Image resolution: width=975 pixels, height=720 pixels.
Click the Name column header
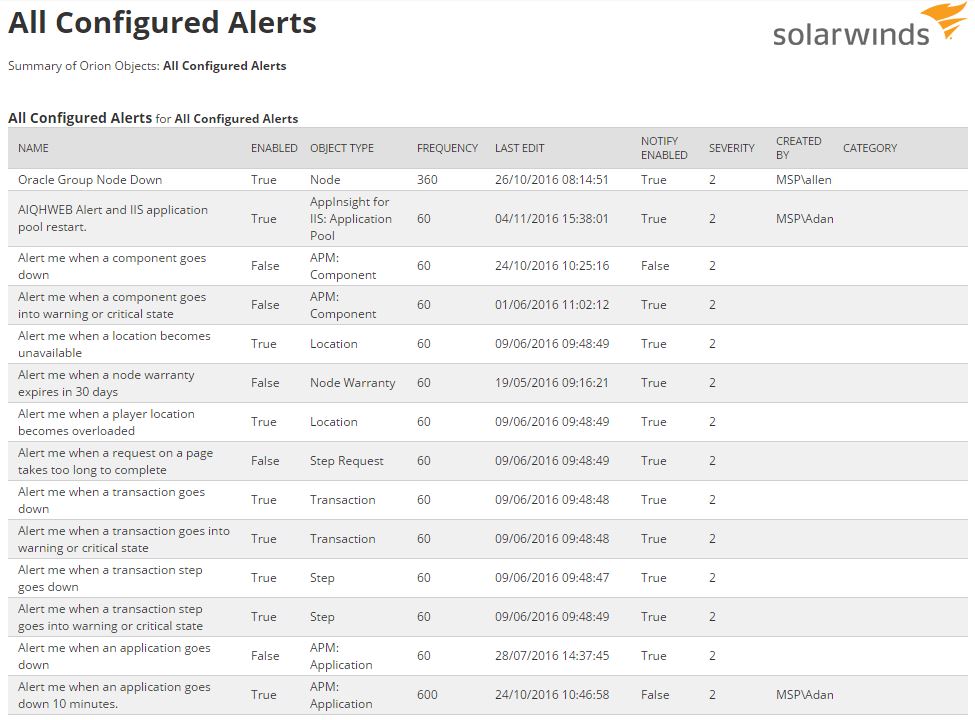click(x=33, y=148)
